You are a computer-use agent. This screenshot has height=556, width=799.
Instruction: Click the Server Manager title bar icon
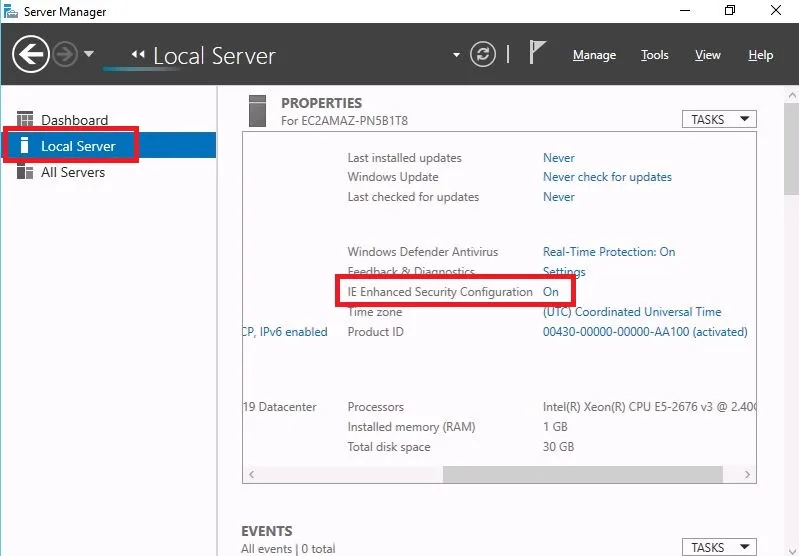pyautogui.click(x=10, y=11)
